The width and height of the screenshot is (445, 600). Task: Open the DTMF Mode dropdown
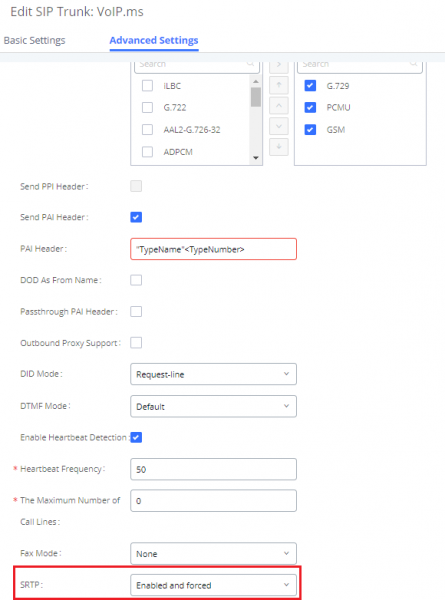[213, 406]
